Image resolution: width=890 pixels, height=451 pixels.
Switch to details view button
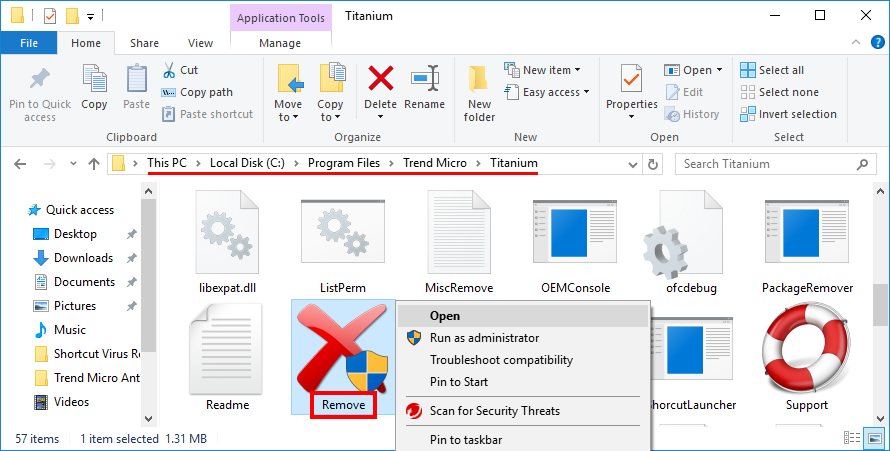pyautogui.click(x=852, y=438)
